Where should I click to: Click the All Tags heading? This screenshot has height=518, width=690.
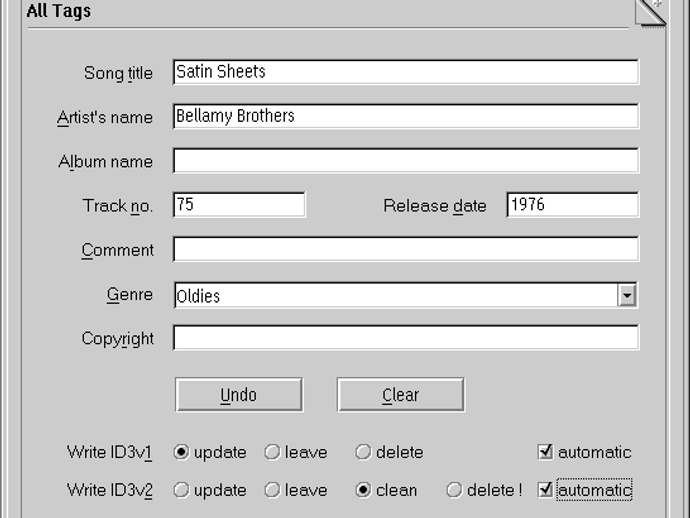(x=59, y=11)
